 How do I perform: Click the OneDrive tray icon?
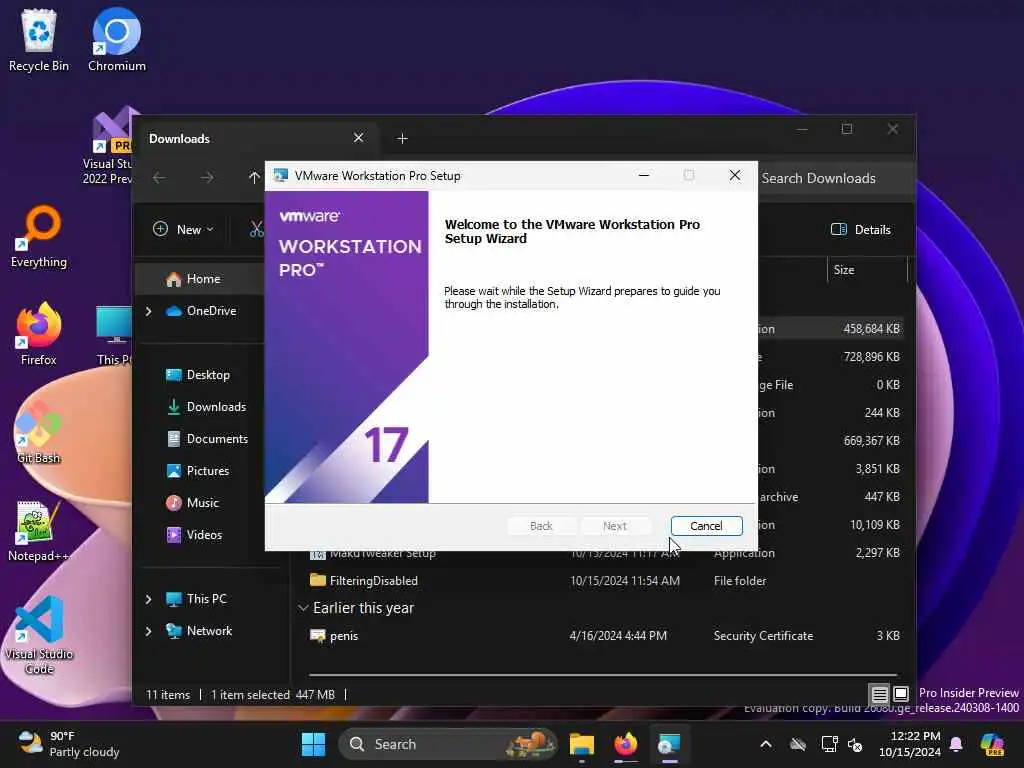pos(798,744)
